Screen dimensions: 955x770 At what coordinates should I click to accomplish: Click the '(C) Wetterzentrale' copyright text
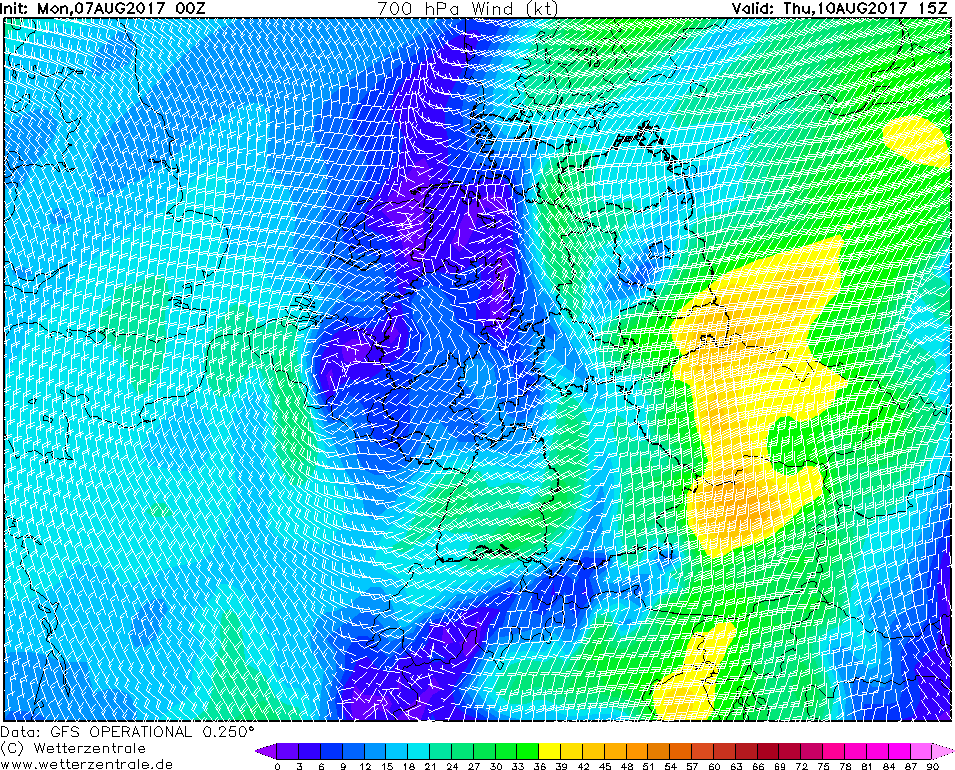point(73,748)
